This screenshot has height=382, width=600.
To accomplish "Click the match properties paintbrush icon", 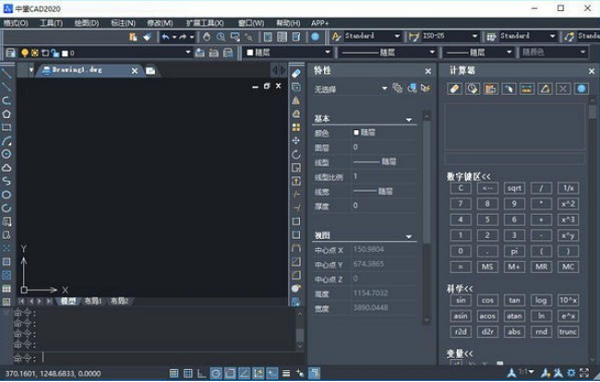I will 147,37.
